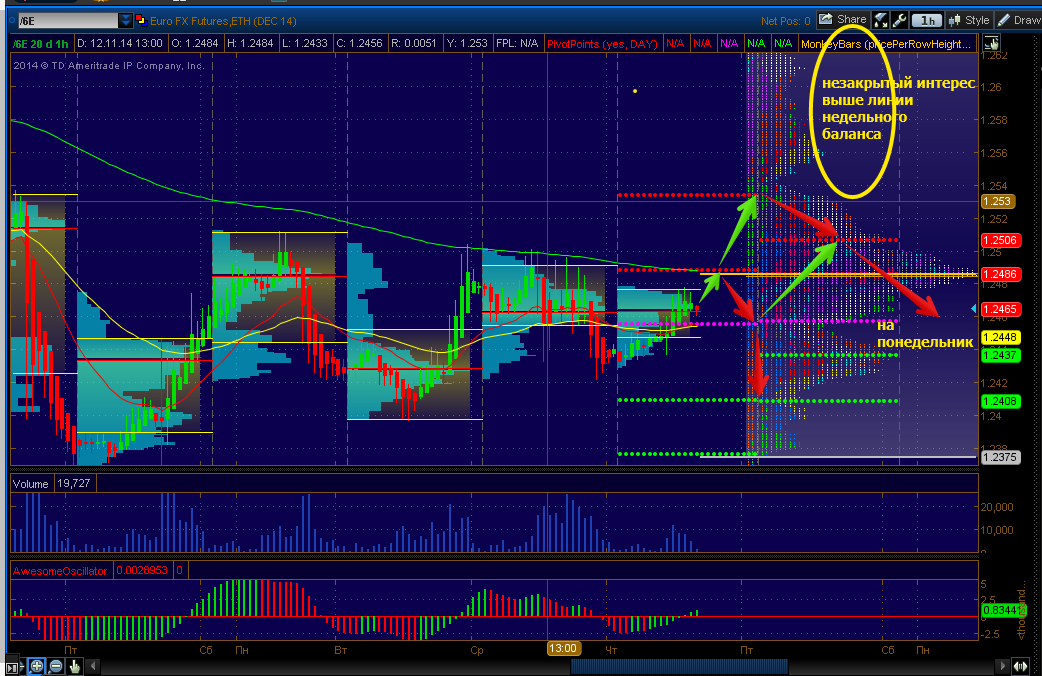This screenshot has height=676, width=1042.
Task: Click the 19,727 volume value
Action: [x=74, y=483]
